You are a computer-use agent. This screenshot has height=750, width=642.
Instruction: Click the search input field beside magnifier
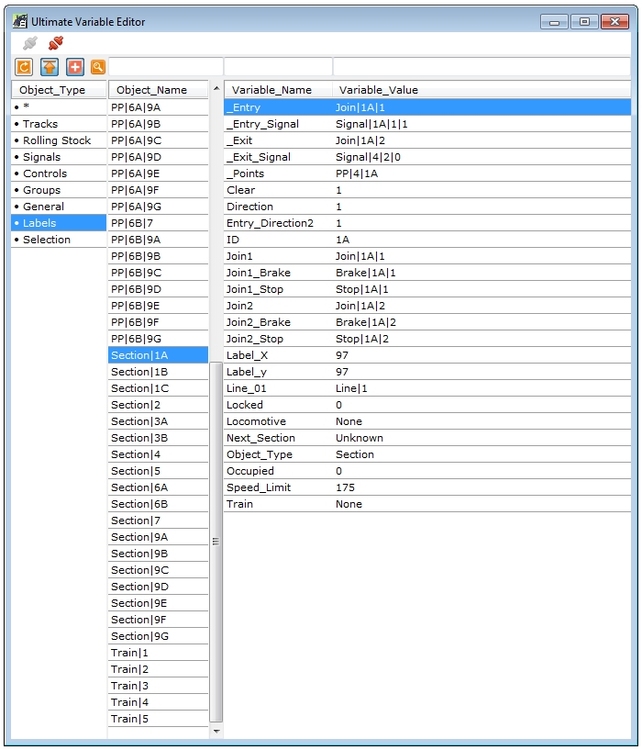(x=165, y=67)
